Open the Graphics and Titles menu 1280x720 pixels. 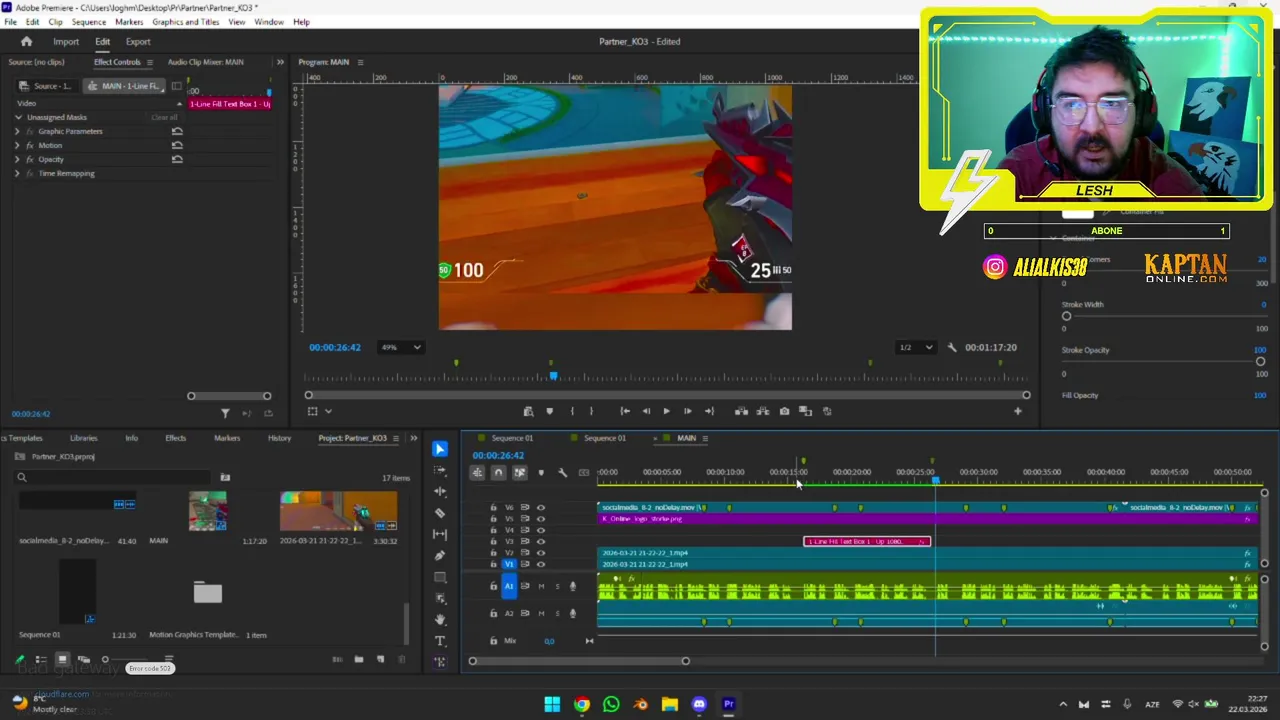tap(186, 22)
